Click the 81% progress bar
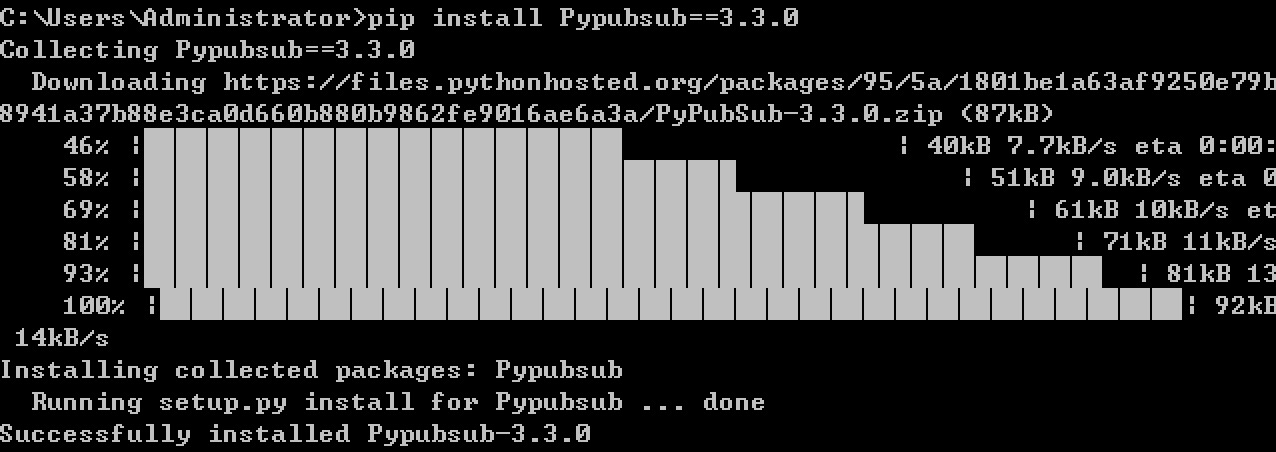1276x452 pixels. point(607,242)
